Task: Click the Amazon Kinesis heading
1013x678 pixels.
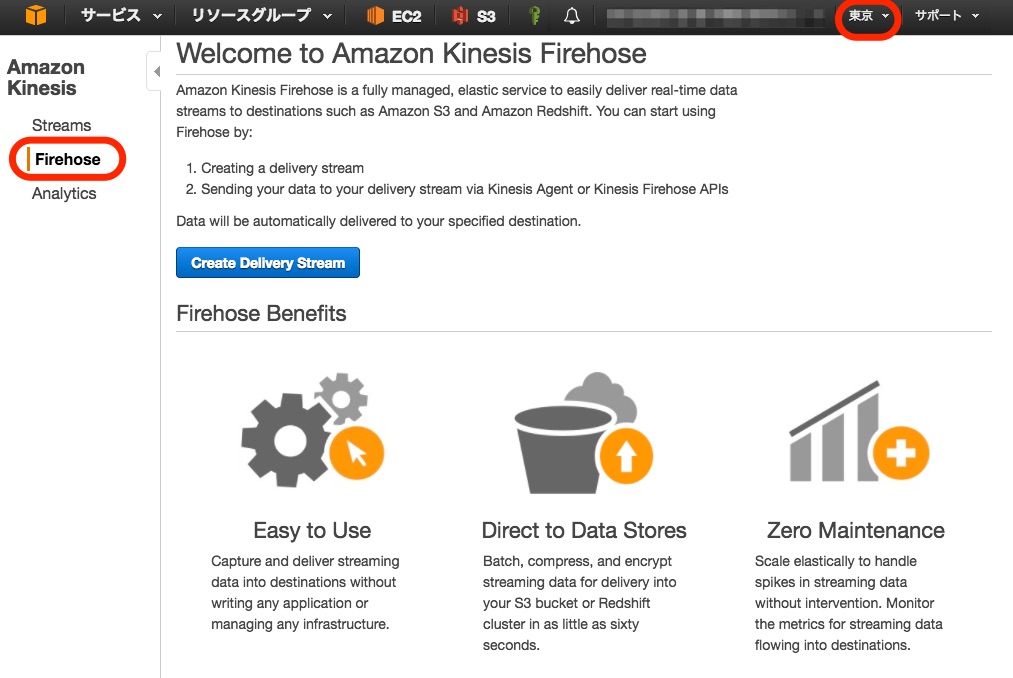Action: 45,78
